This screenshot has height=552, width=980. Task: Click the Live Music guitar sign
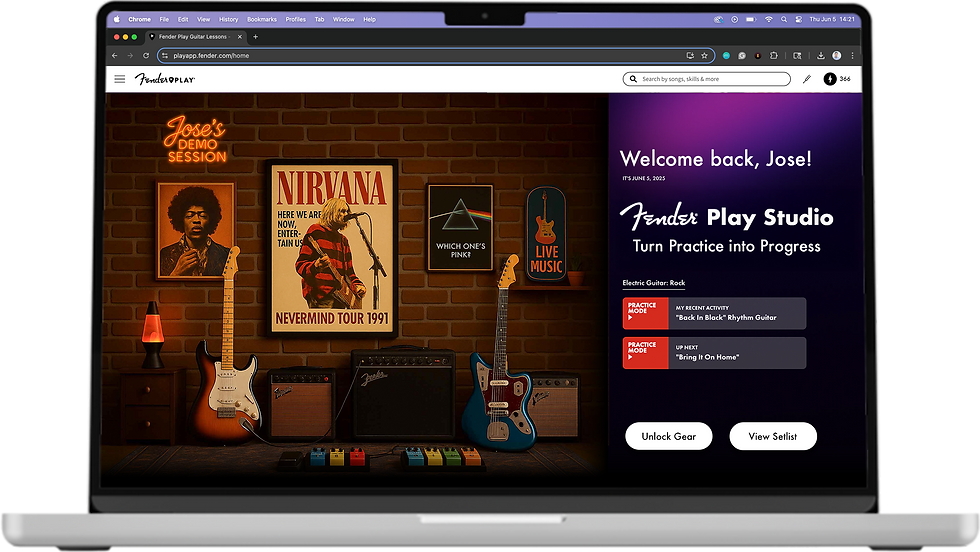point(546,233)
